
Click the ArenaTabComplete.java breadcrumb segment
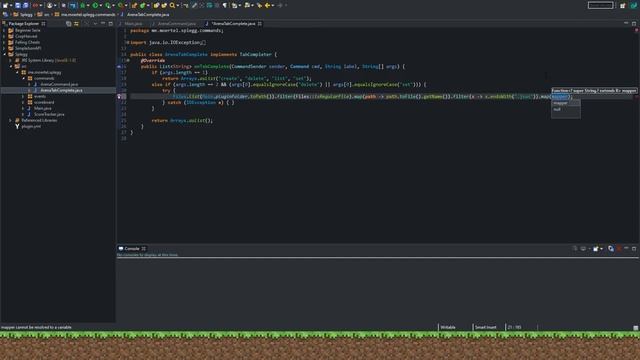tap(145, 14)
